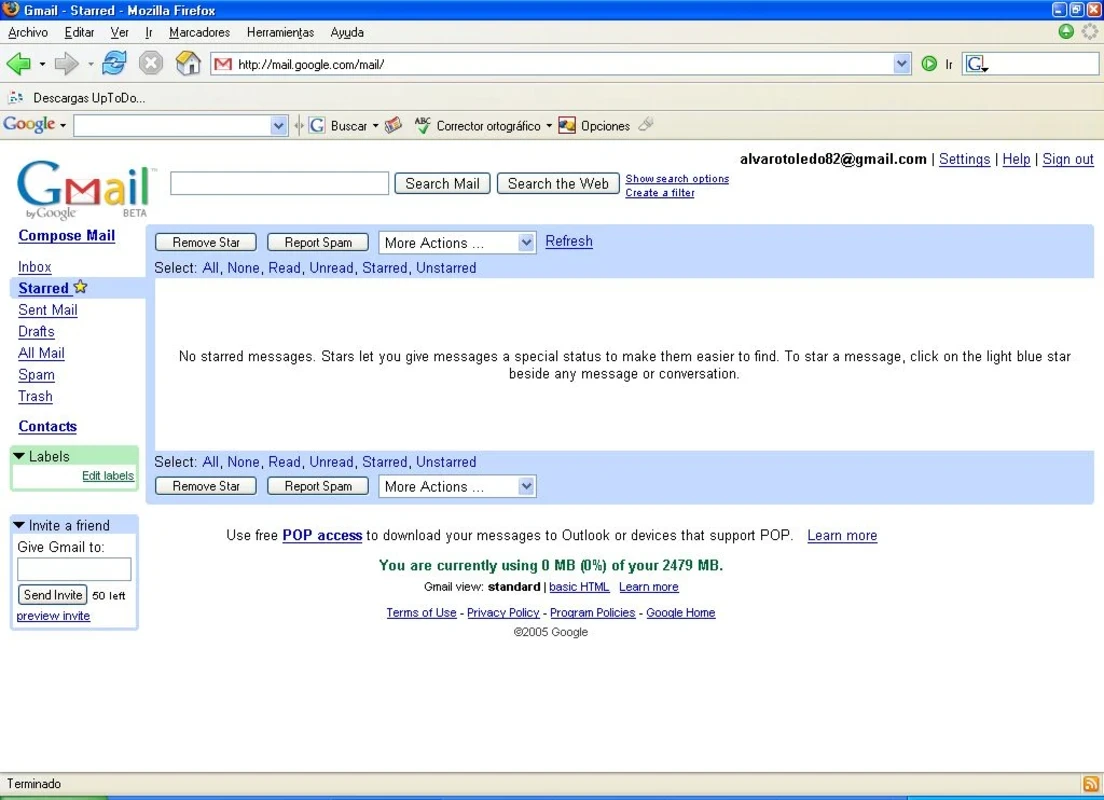Open back button history dropdown arrow
Viewport: 1104px width, 800px height.
click(42, 64)
